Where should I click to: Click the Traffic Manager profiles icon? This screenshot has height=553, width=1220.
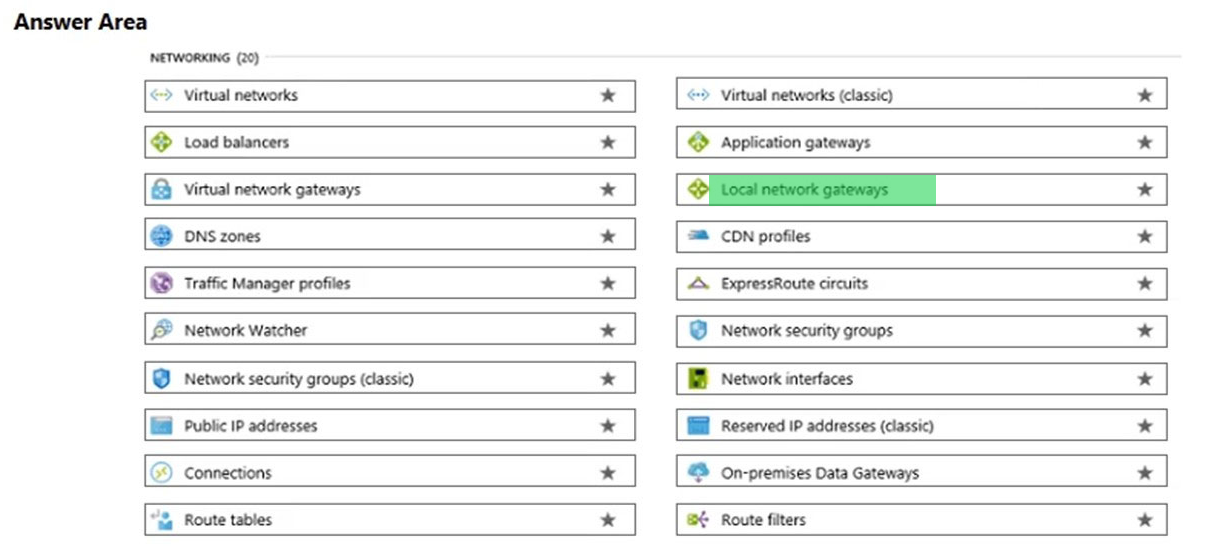coord(161,283)
